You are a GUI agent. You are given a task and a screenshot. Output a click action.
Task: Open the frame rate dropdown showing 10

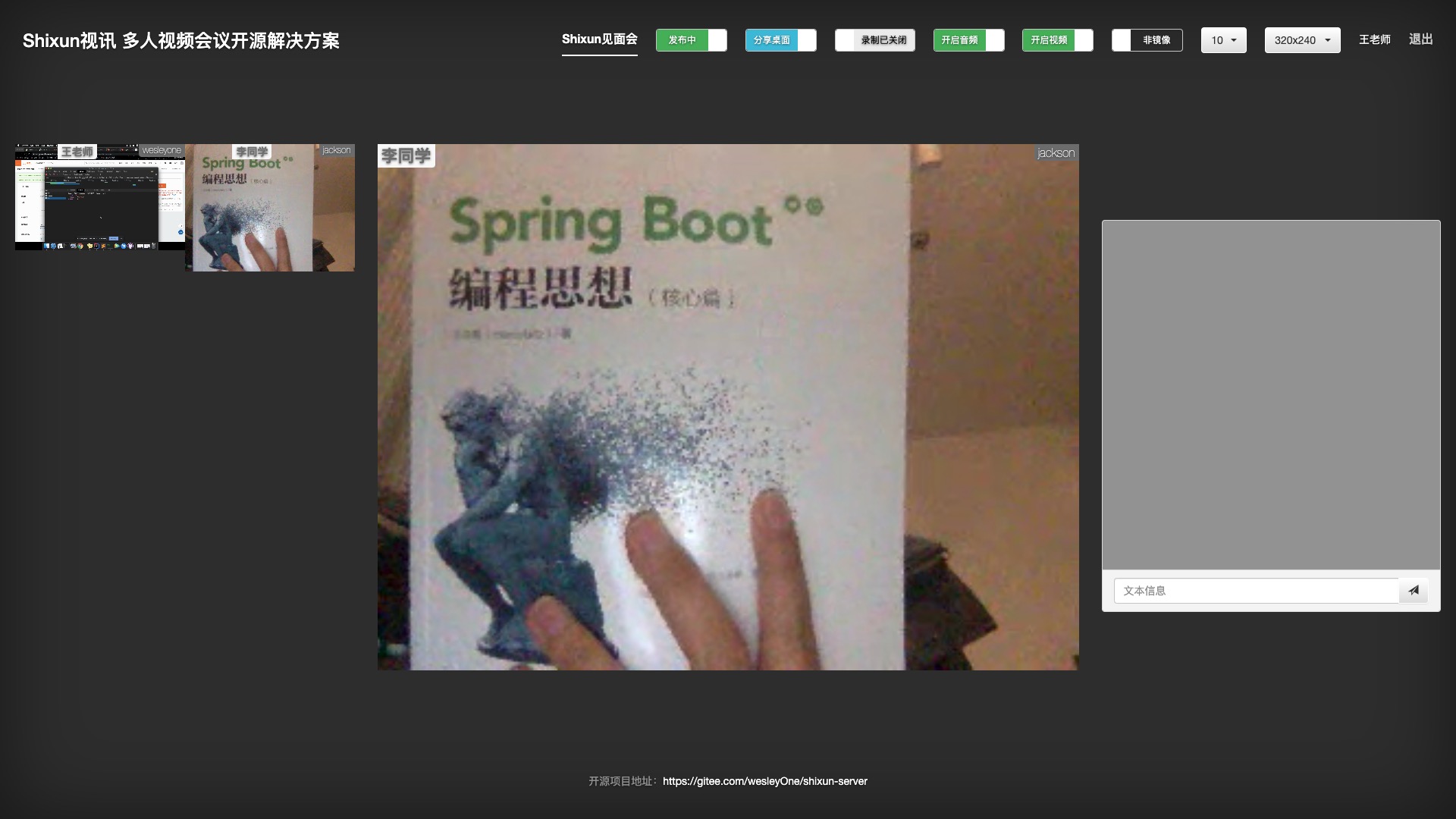click(x=1223, y=40)
